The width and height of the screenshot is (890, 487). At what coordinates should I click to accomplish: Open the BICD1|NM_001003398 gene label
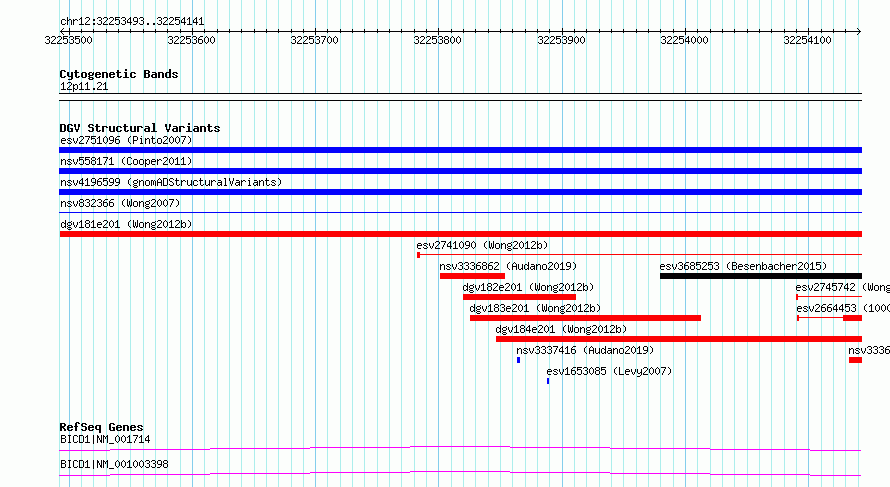click(x=114, y=464)
